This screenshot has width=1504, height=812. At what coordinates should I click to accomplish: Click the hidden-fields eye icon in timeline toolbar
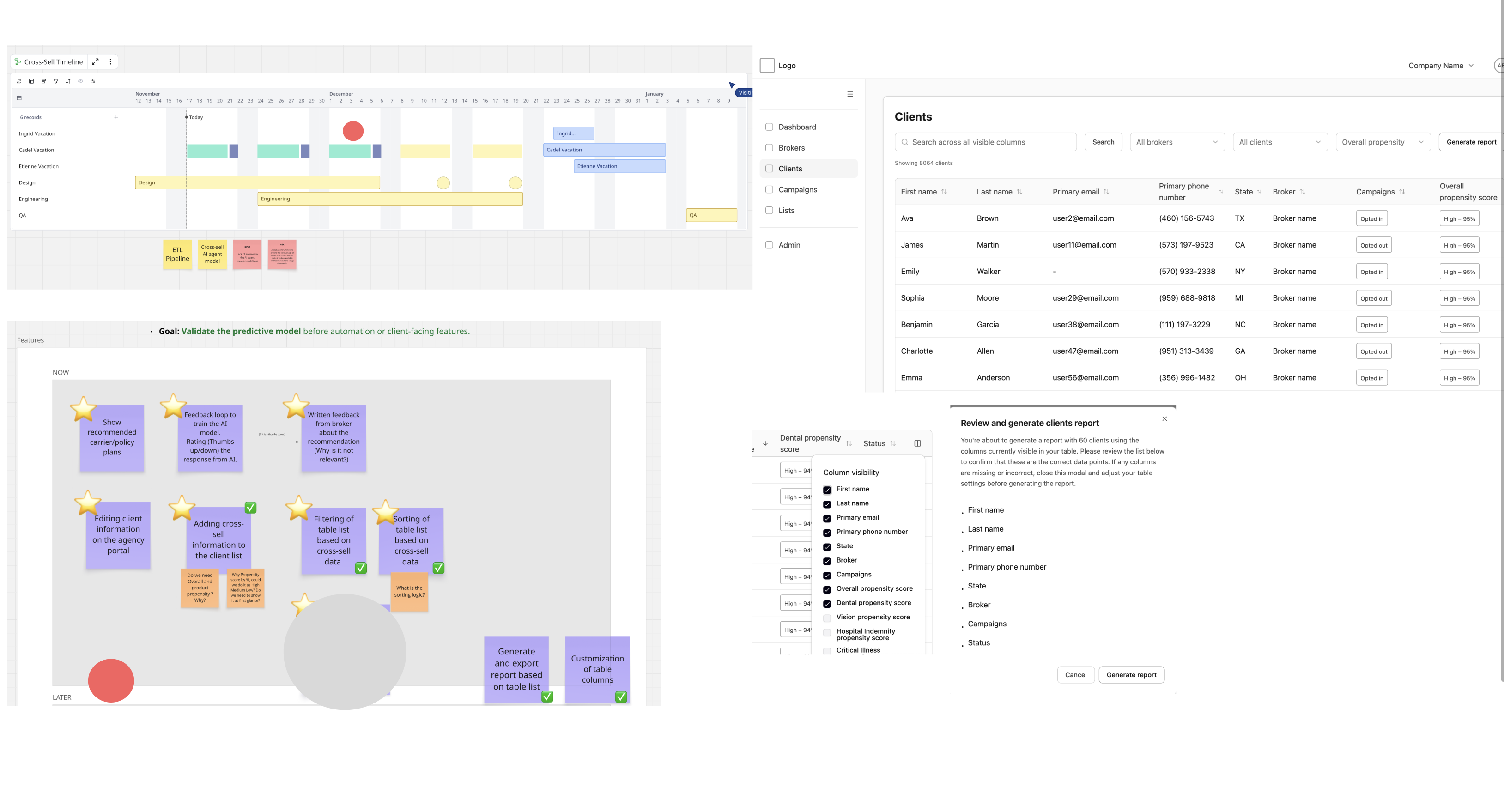coord(80,81)
